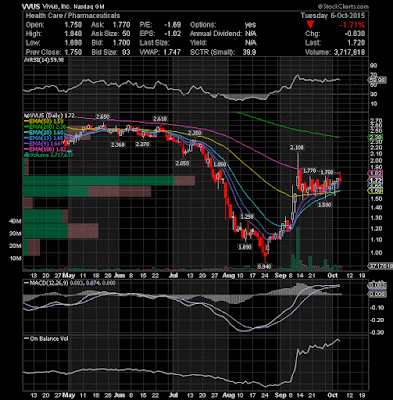Click the VWAP value 1.747
393x400 pixels.
[x=173, y=52]
